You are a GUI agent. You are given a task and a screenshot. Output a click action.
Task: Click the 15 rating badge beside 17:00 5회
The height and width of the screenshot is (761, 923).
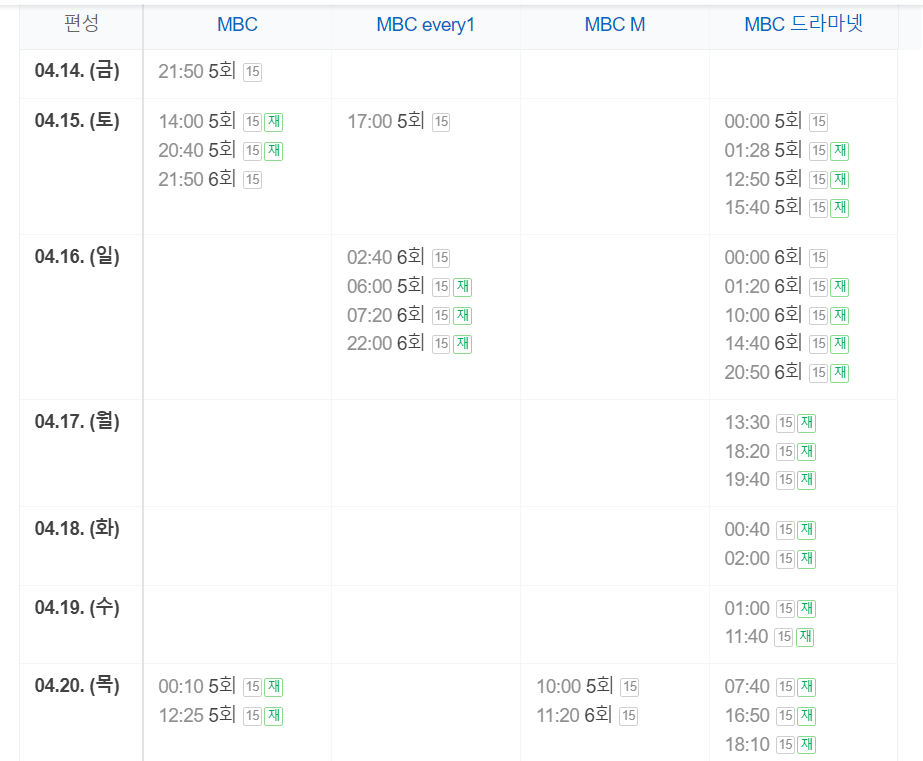tap(441, 122)
